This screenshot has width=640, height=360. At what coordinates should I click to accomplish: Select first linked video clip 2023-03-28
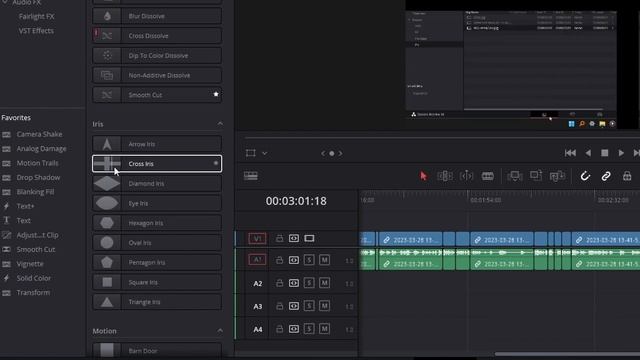pos(411,240)
